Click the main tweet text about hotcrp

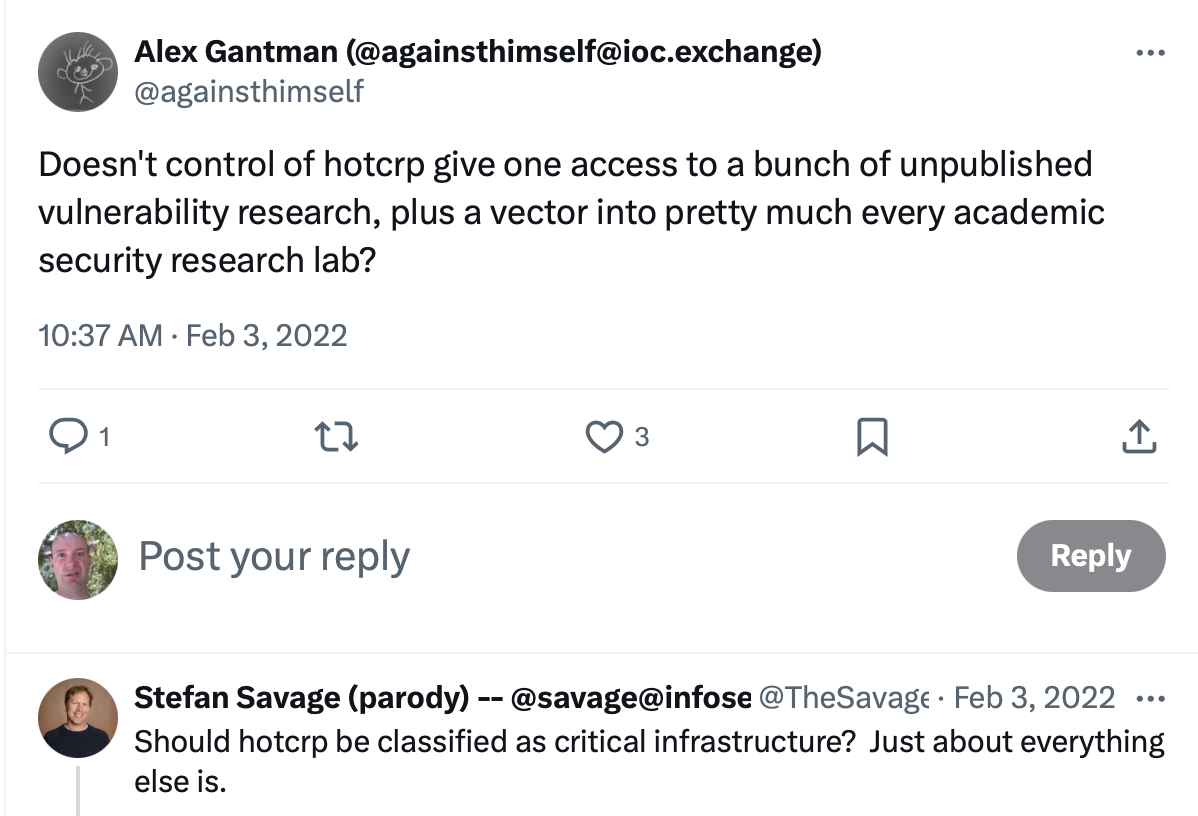click(x=571, y=212)
